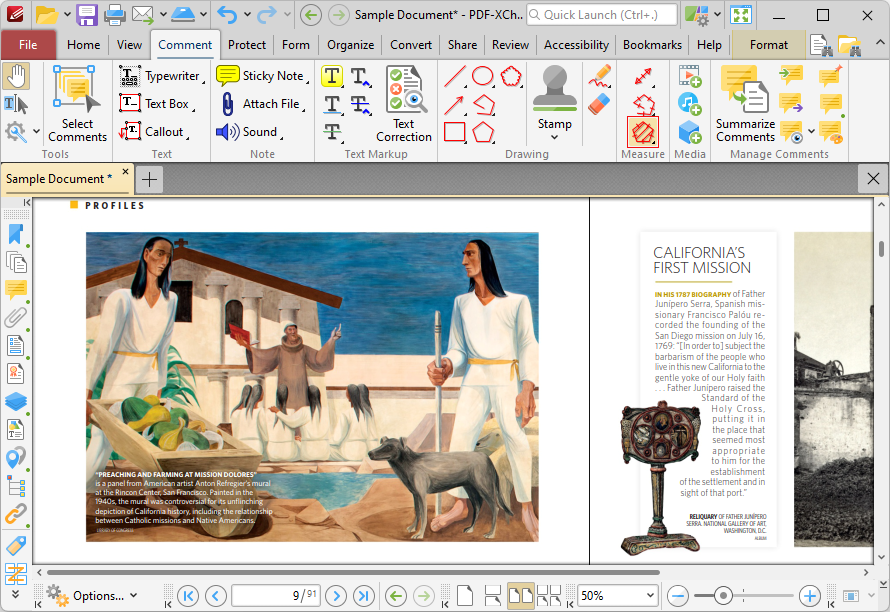Select the Oval drawing tool
The image size is (890, 612).
coord(482,76)
